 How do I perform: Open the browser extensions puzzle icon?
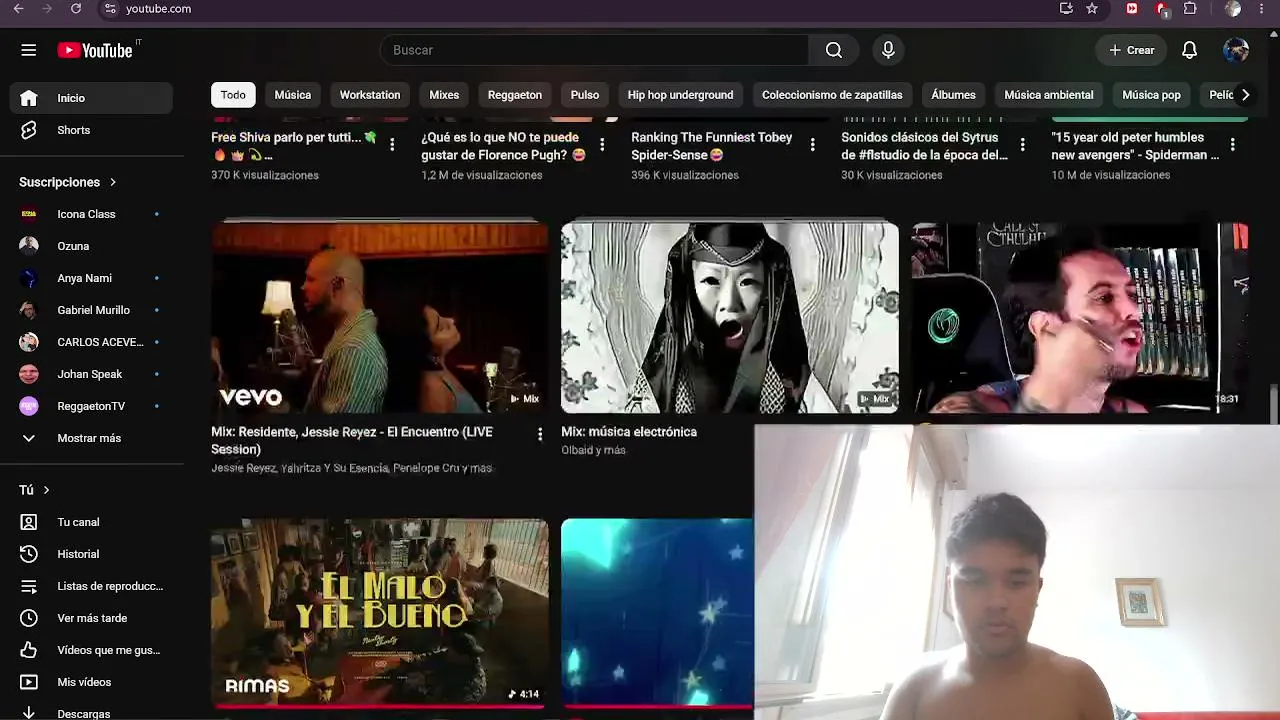tap(1190, 9)
